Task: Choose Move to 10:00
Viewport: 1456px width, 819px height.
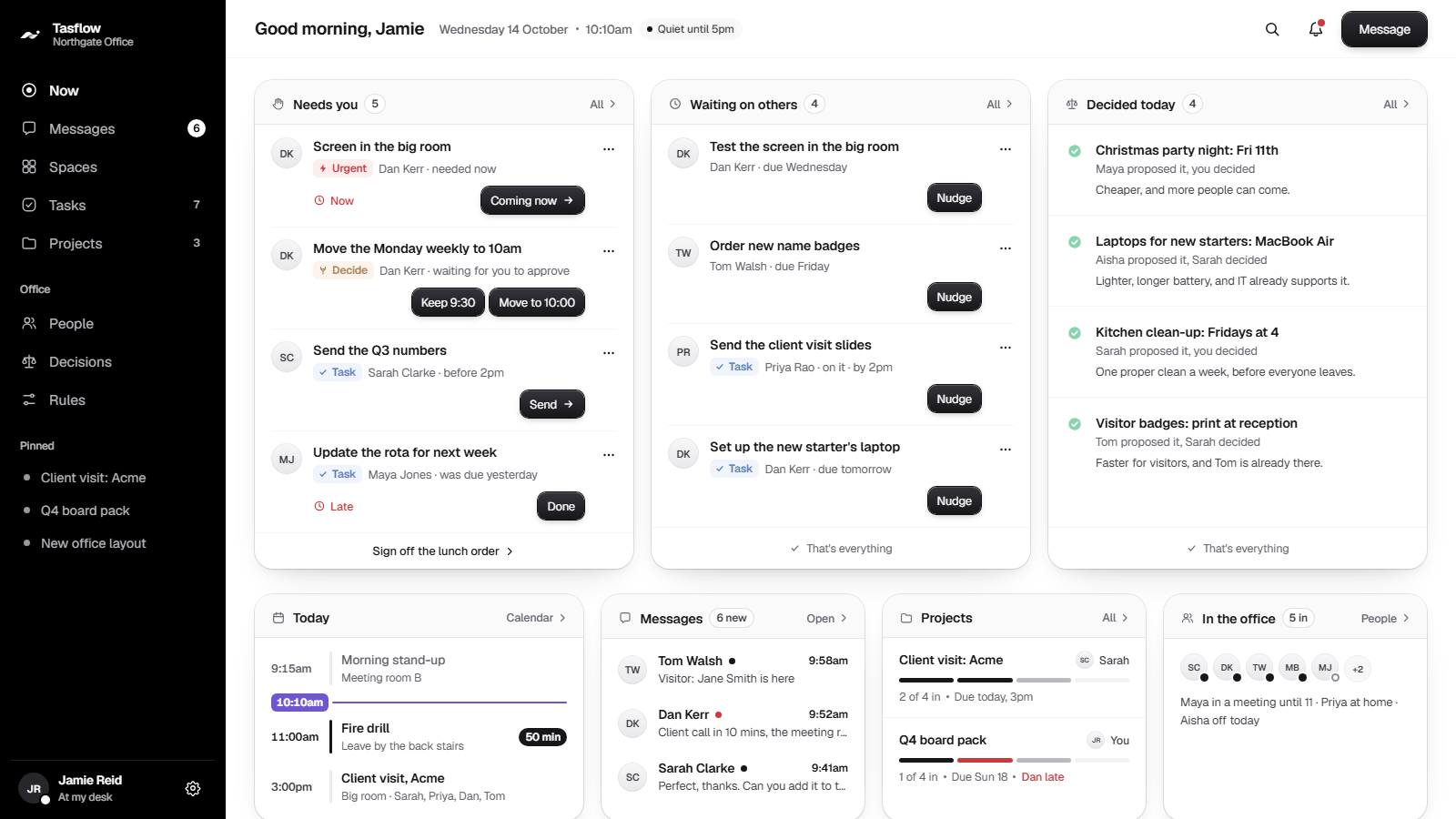Action: tap(537, 302)
